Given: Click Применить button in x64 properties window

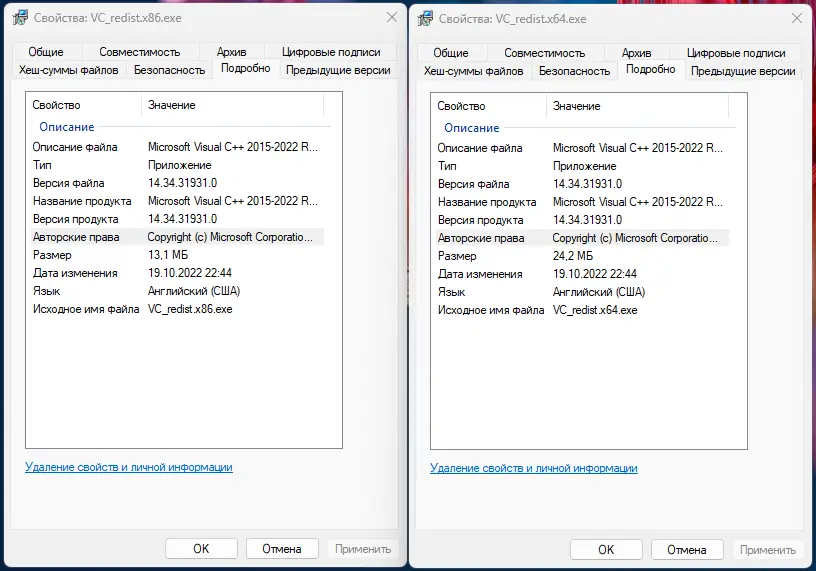Looking at the screenshot, I should (768, 550).
